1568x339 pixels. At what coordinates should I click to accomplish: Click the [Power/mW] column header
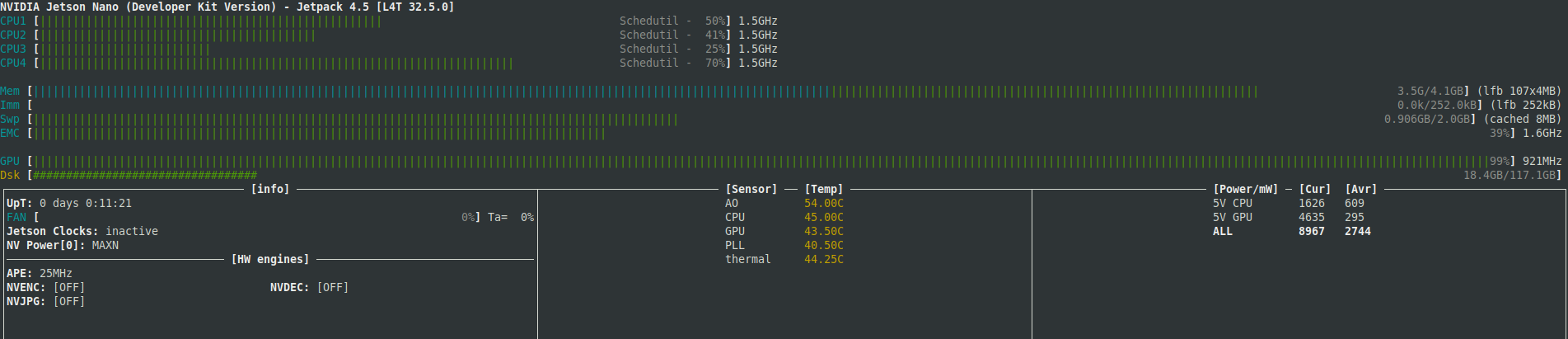[x=1246, y=190]
